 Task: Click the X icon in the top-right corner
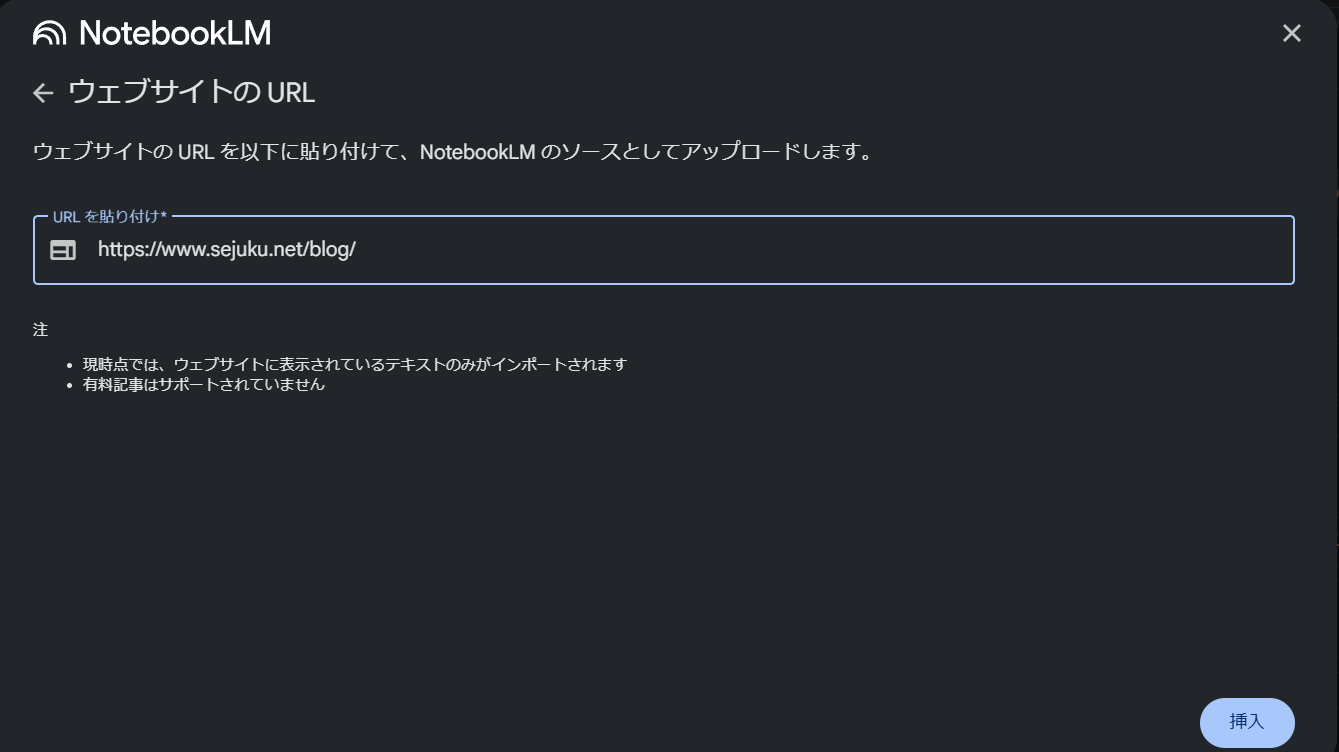(x=1291, y=33)
